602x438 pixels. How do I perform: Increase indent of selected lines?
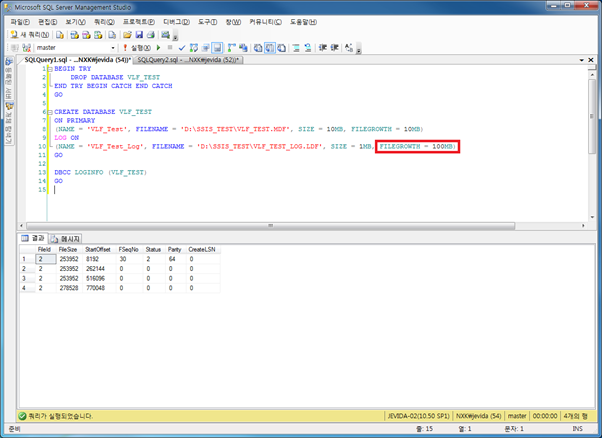tap(334, 48)
